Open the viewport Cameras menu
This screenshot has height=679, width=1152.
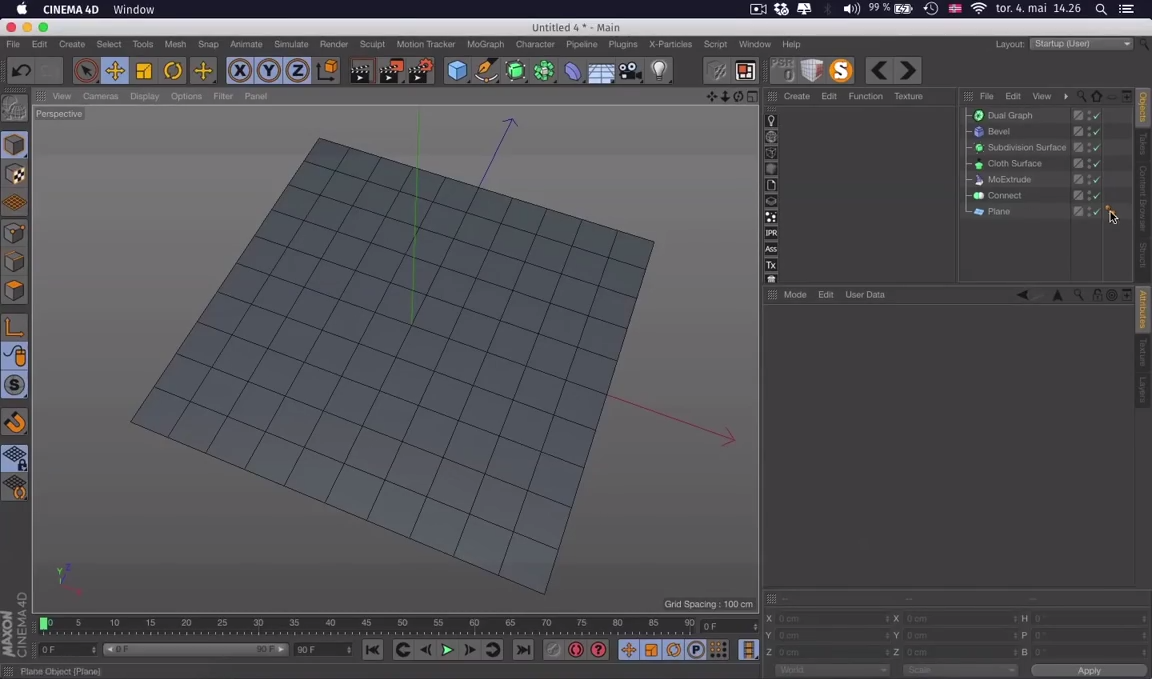click(101, 96)
